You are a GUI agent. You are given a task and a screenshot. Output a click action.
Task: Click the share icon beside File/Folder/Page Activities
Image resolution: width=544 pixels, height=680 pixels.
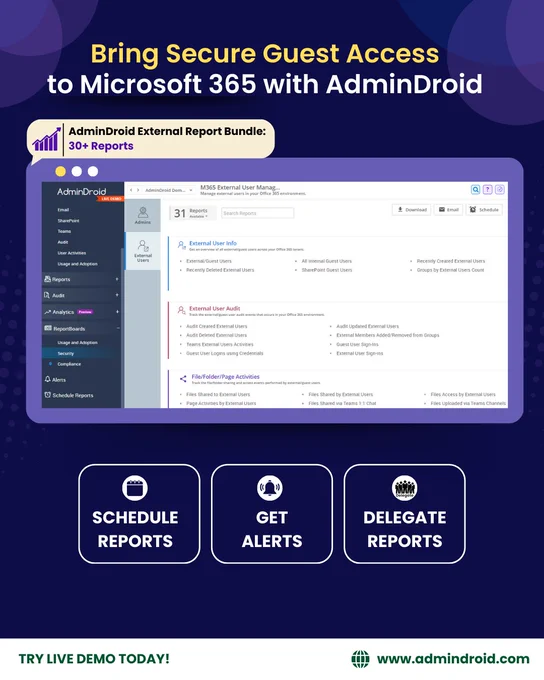(x=183, y=379)
